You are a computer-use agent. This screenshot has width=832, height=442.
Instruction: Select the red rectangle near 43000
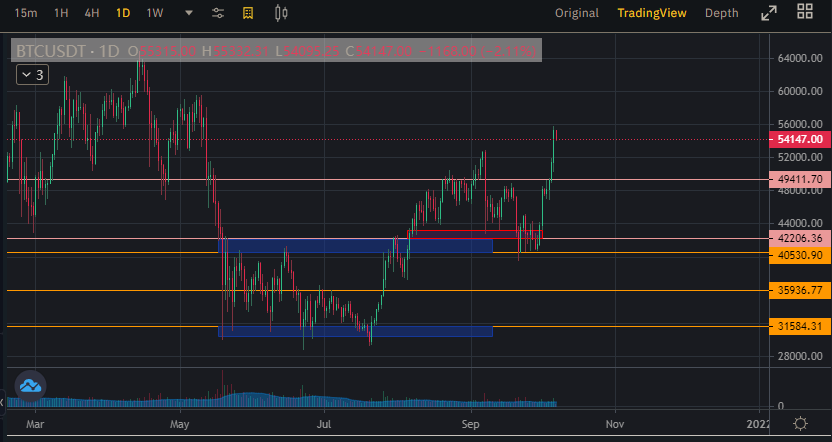(x=475, y=234)
